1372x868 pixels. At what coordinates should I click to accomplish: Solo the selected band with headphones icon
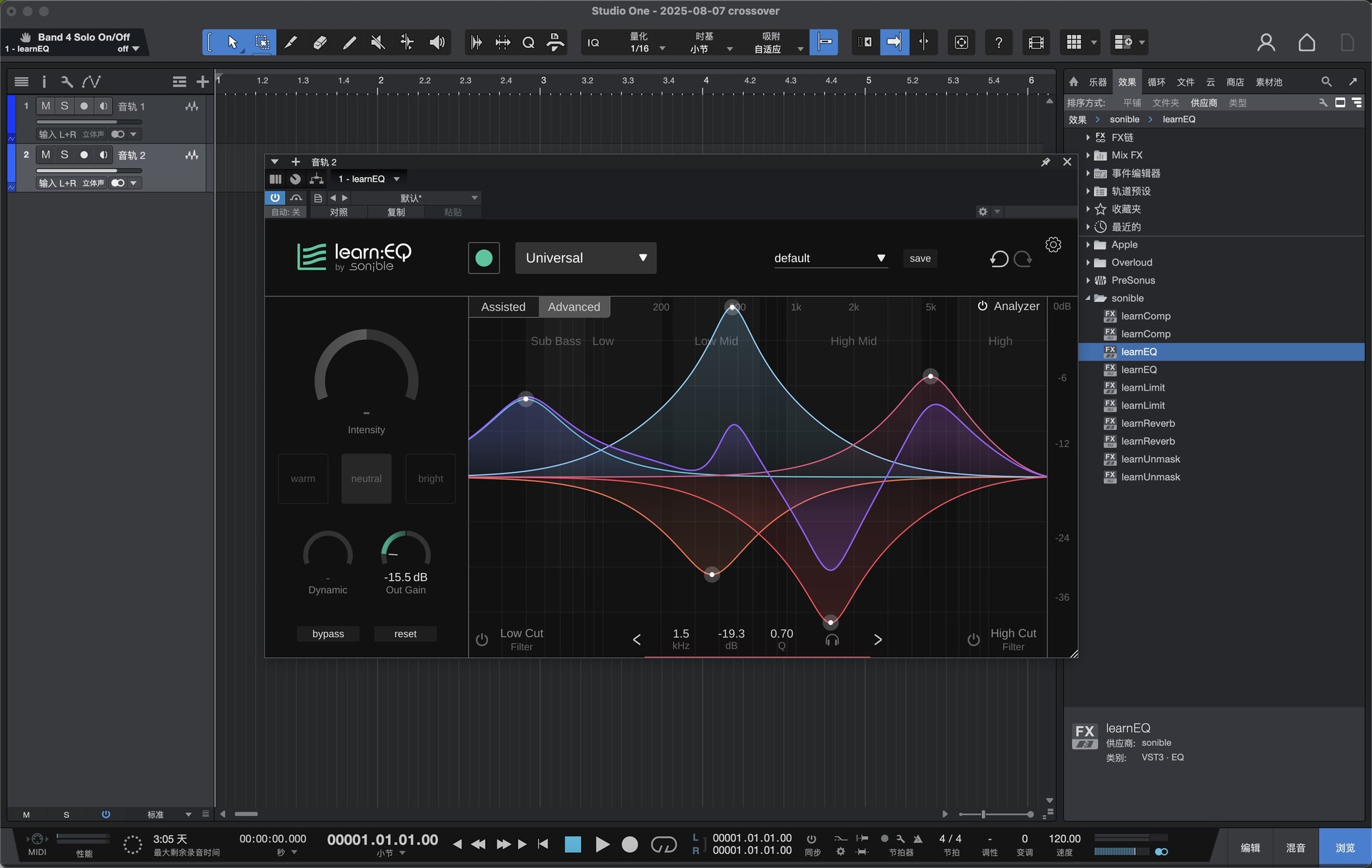pos(832,640)
